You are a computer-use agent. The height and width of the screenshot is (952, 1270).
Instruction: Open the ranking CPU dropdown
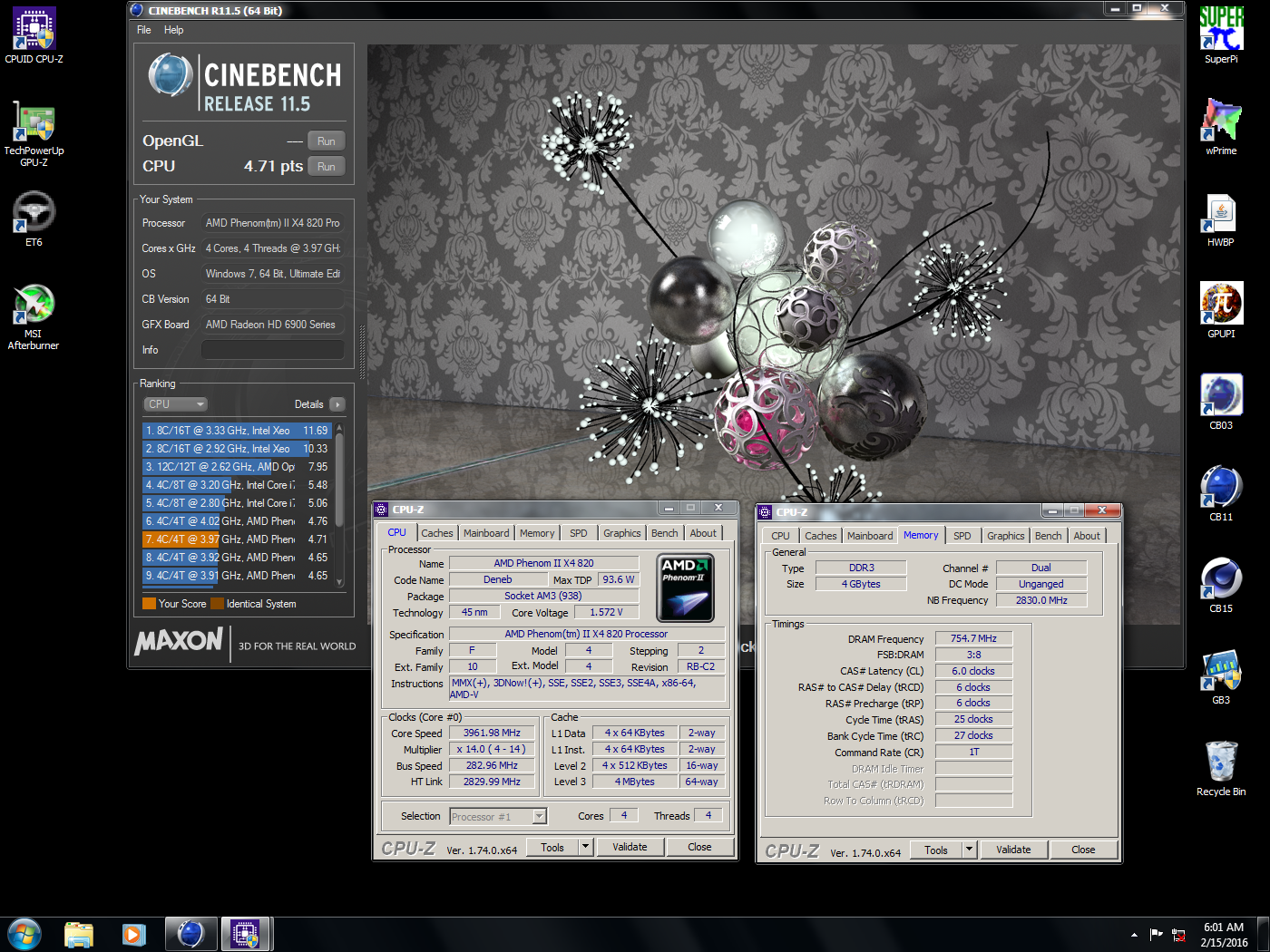pyautogui.click(x=175, y=404)
